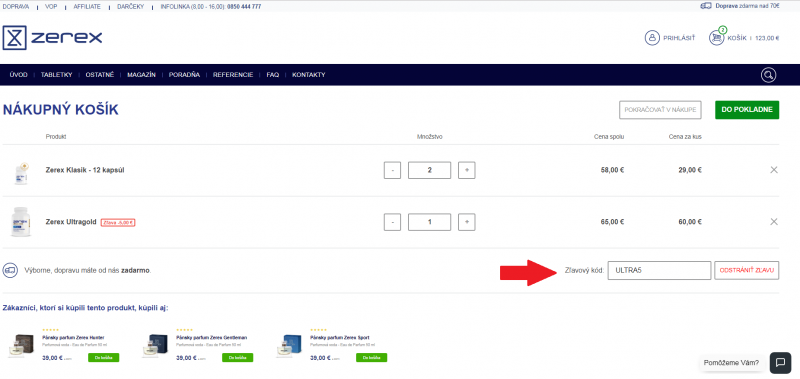Viewport: 800px width, 379px height.
Task: Open Úvod menu item
Action: click(x=18, y=75)
